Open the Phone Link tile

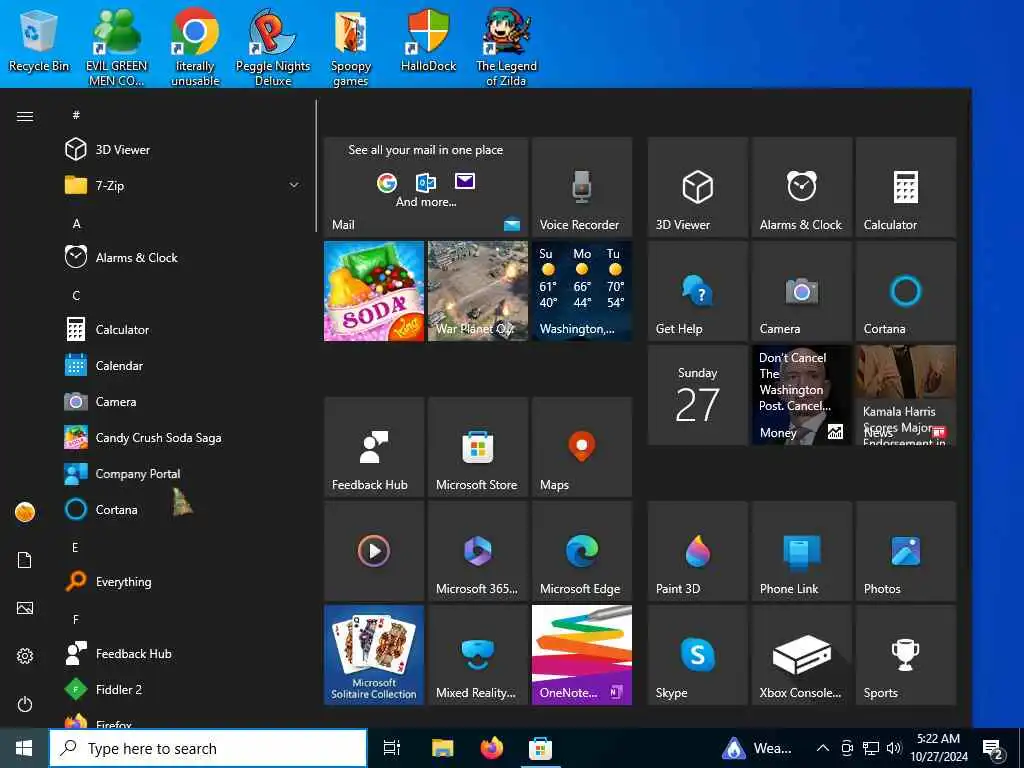point(801,551)
